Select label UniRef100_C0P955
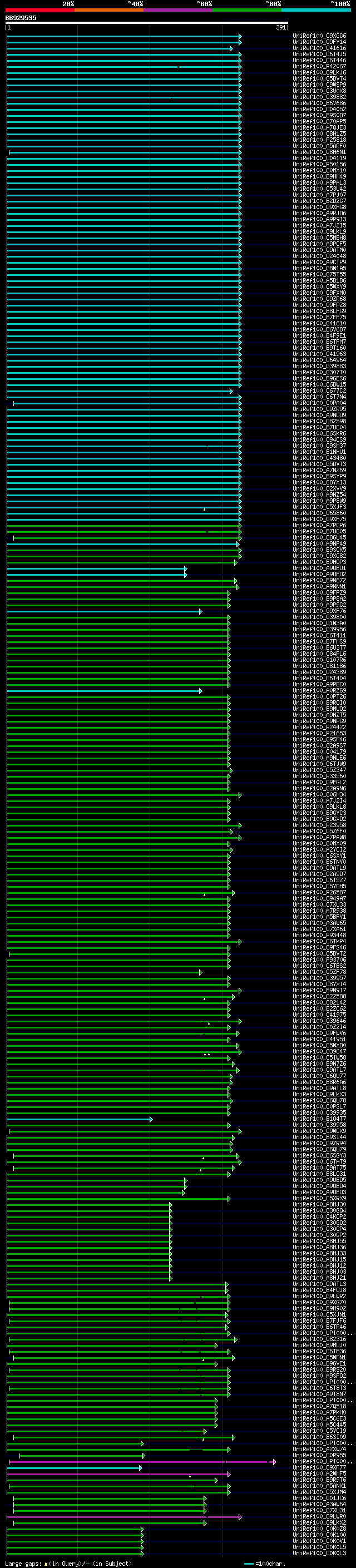 pos(319,1456)
